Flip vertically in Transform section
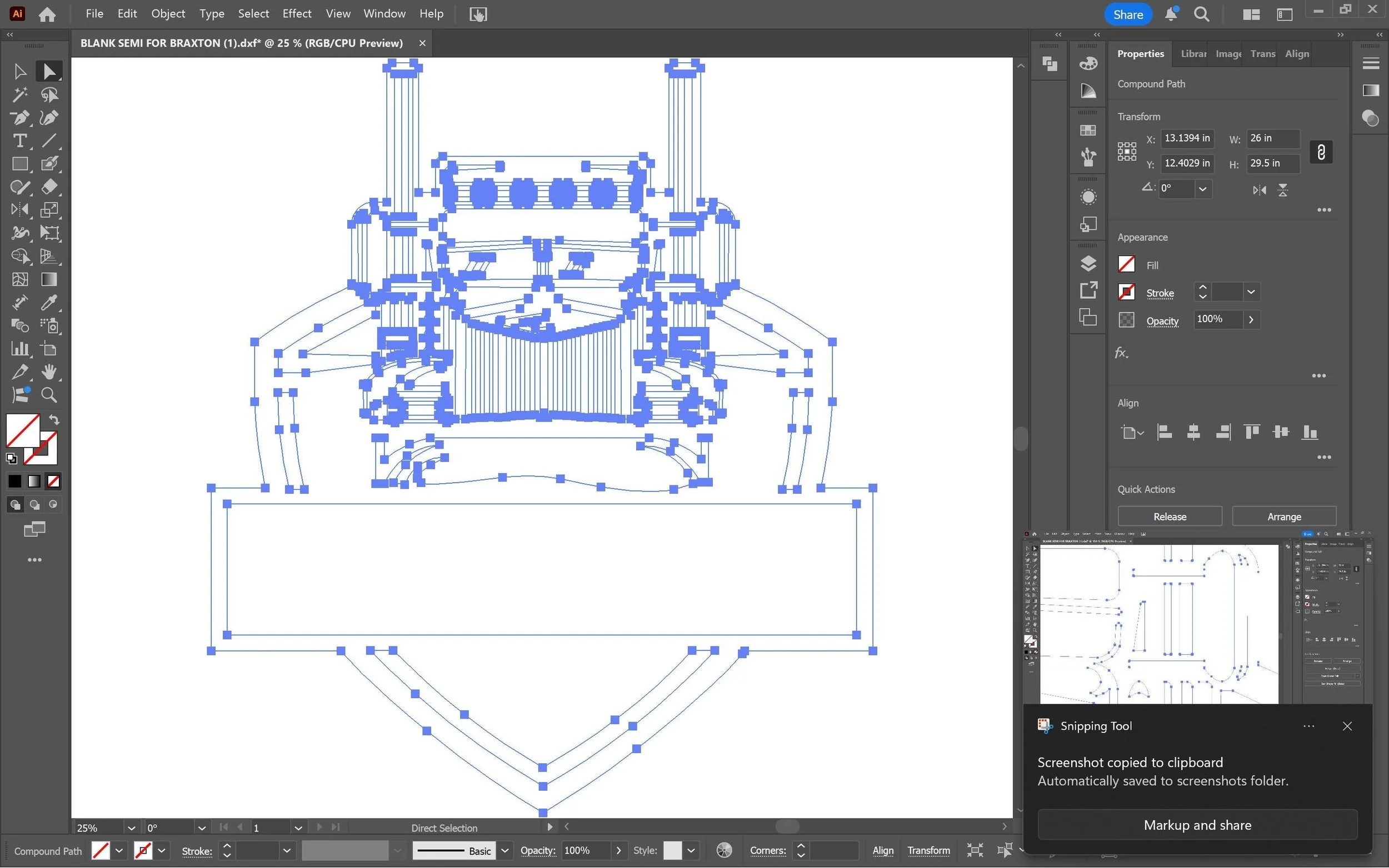Image resolution: width=1389 pixels, height=868 pixels. coord(1283,190)
